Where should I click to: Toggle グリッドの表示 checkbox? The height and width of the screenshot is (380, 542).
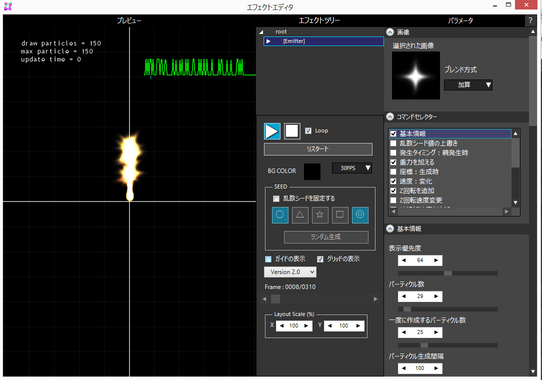click(320, 259)
